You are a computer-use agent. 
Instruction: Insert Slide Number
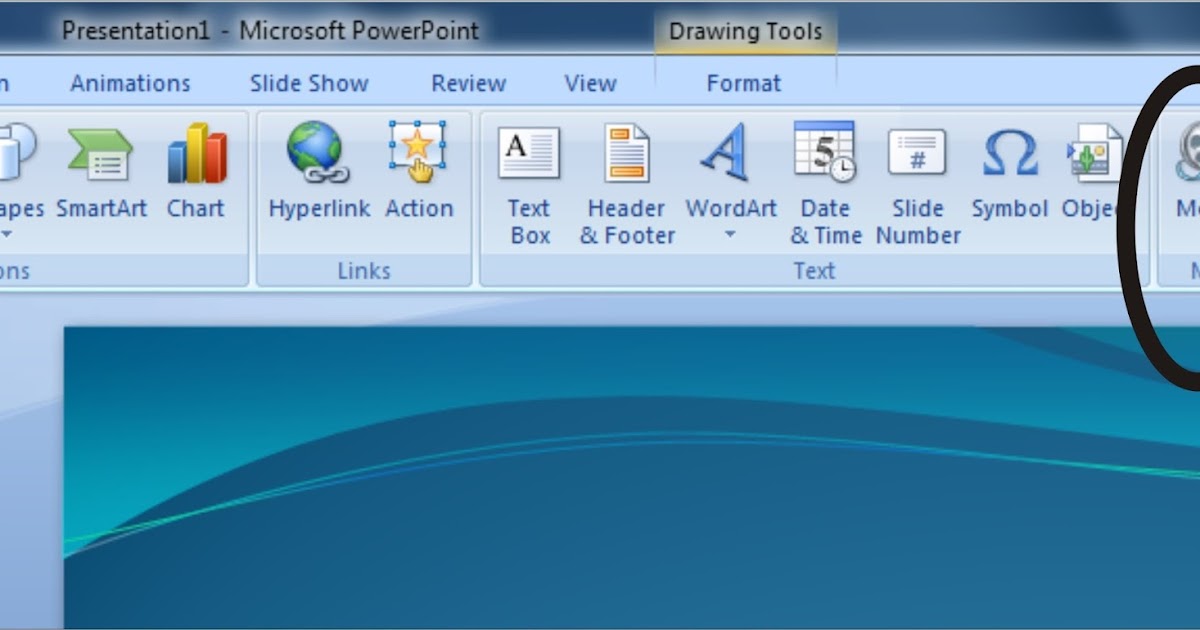click(918, 184)
